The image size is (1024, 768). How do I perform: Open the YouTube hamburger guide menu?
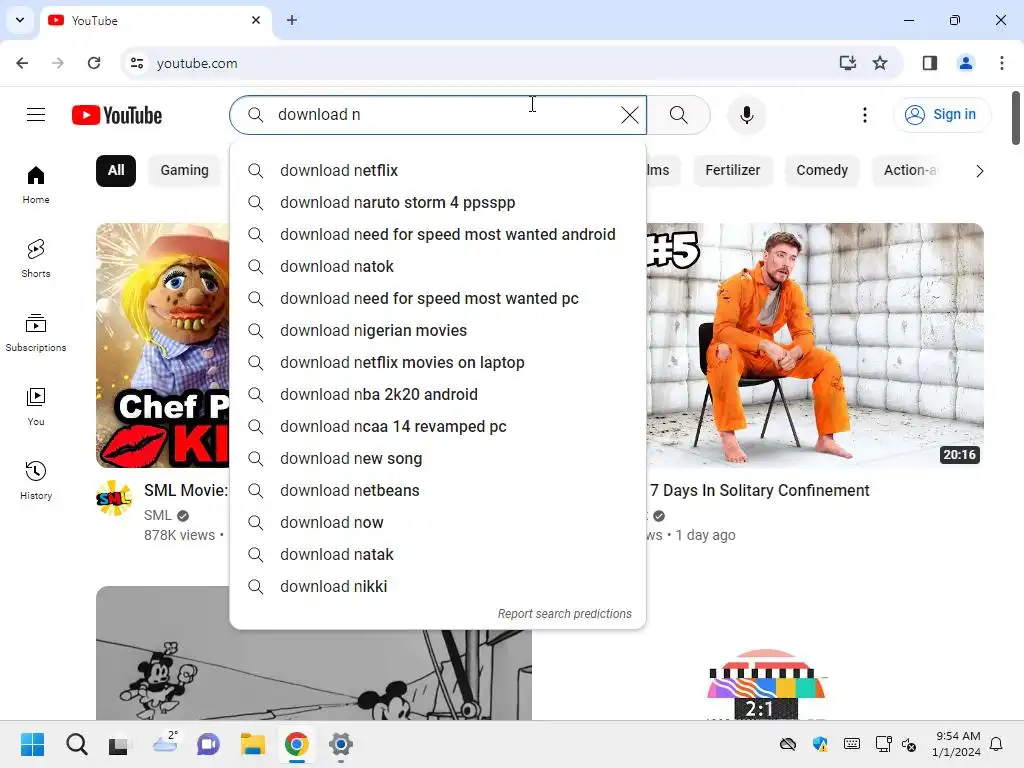pyautogui.click(x=36, y=115)
